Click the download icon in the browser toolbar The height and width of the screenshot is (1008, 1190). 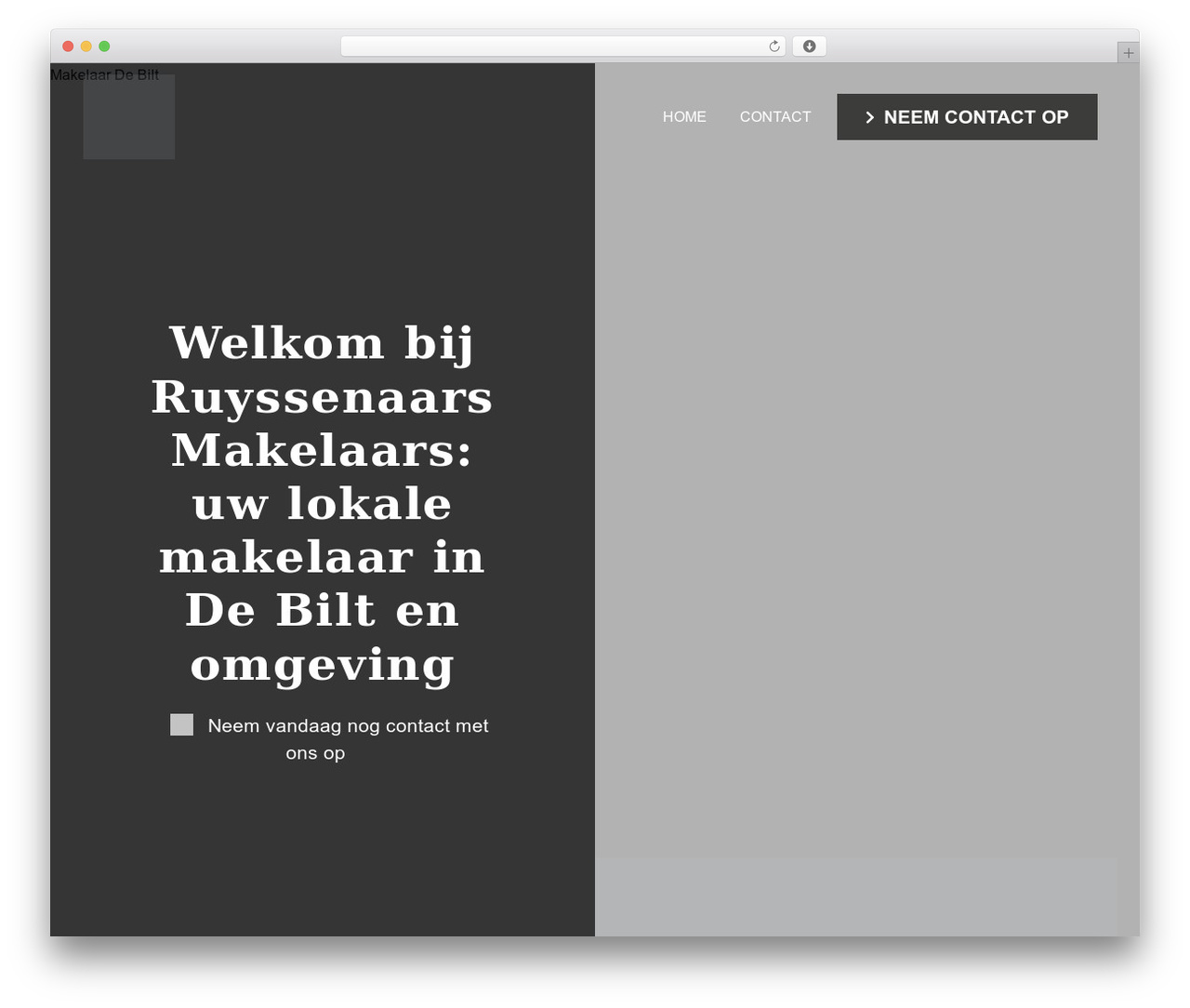[x=809, y=46]
